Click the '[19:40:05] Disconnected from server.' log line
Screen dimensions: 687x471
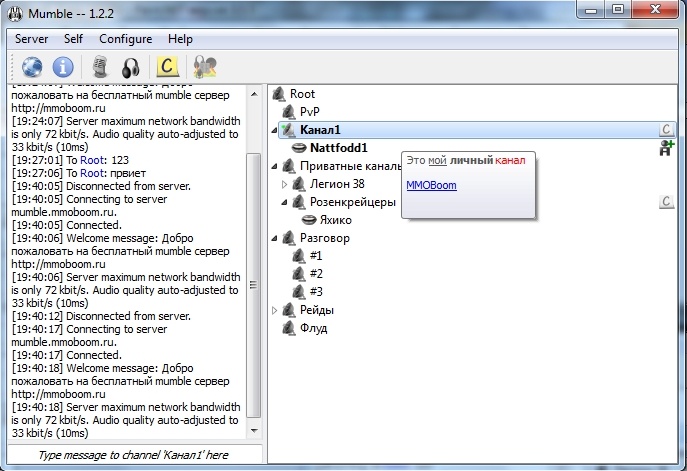click(x=101, y=186)
